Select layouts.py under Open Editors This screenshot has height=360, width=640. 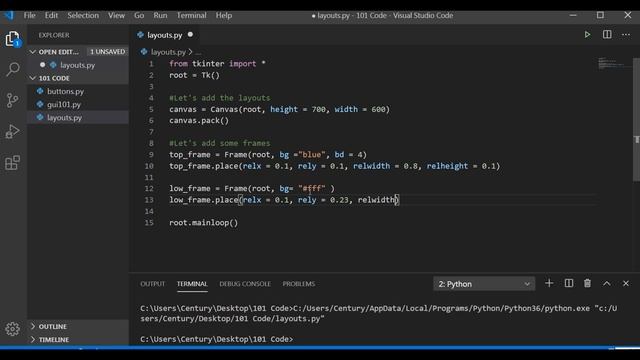(78, 65)
